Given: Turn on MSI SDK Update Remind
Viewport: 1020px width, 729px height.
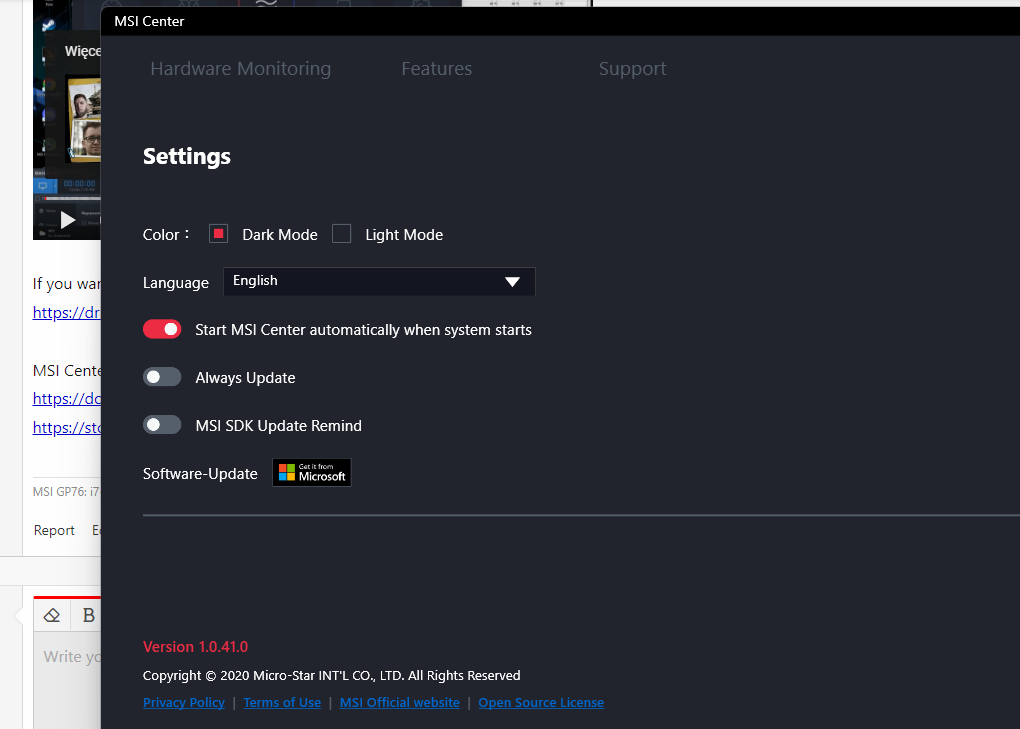Looking at the screenshot, I should (162, 425).
